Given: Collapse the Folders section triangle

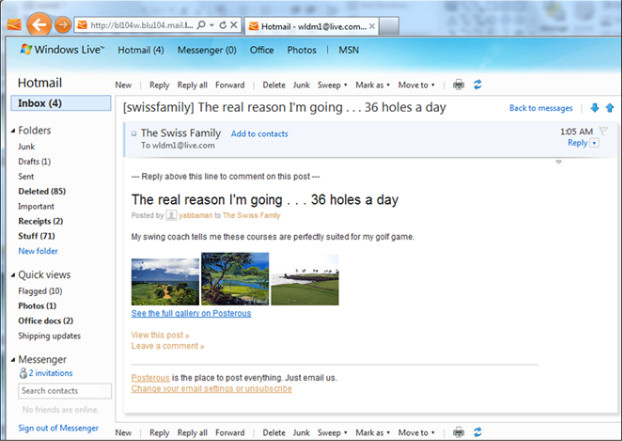Looking at the screenshot, I should click(13, 131).
